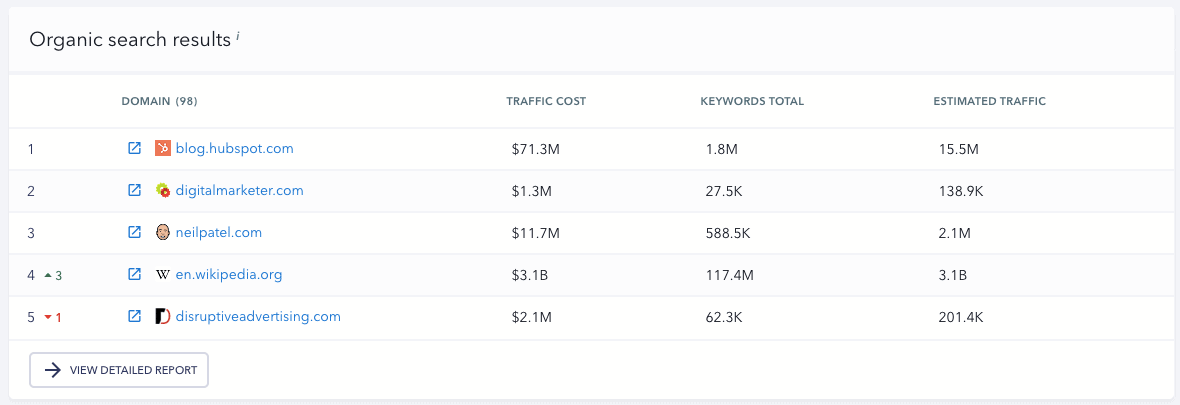Viewport: 1180px width, 405px height.
Task: Open external link icon for neilpatel.com
Action: 134,232
